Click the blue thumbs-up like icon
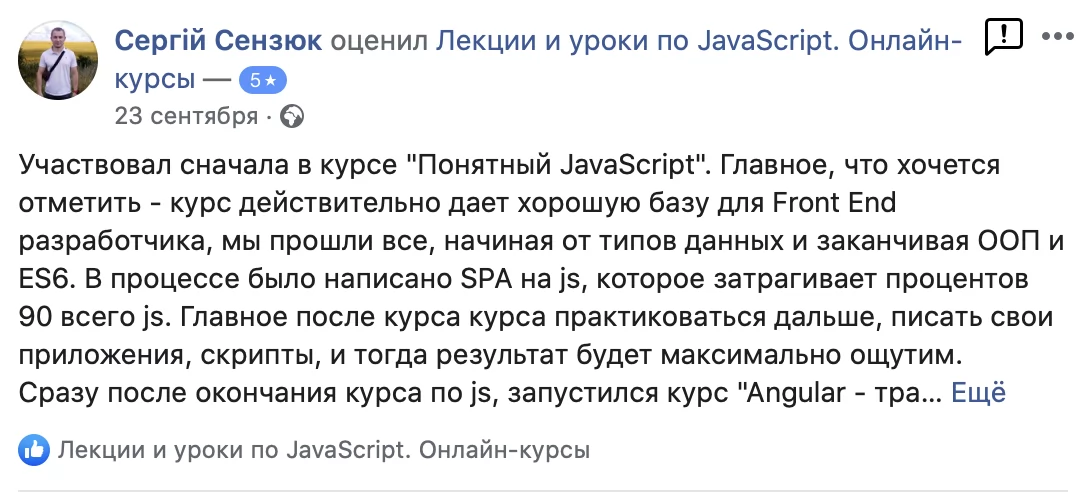This screenshot has height=492, width=1084. click(35, 450)
